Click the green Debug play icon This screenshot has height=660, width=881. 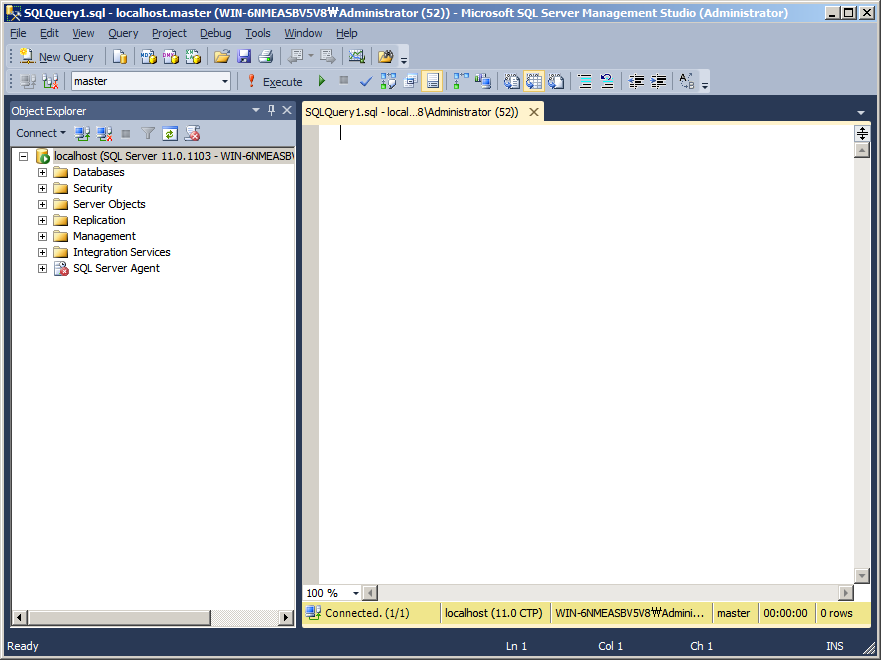[322, 81]
